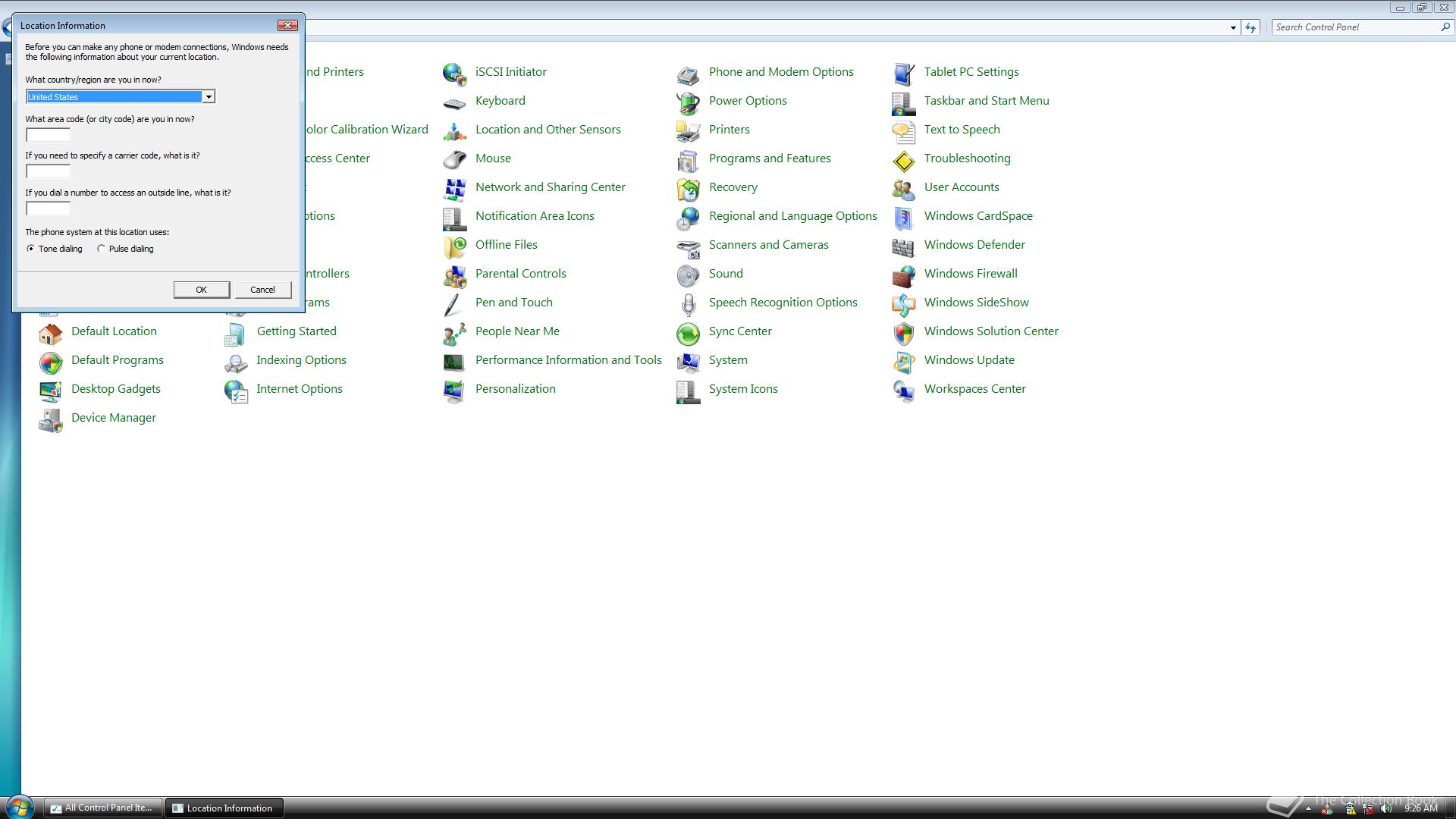Open the Taskbar and Start Menu link
Screen dimensions: 1456x819
click(x=987, y=100)
